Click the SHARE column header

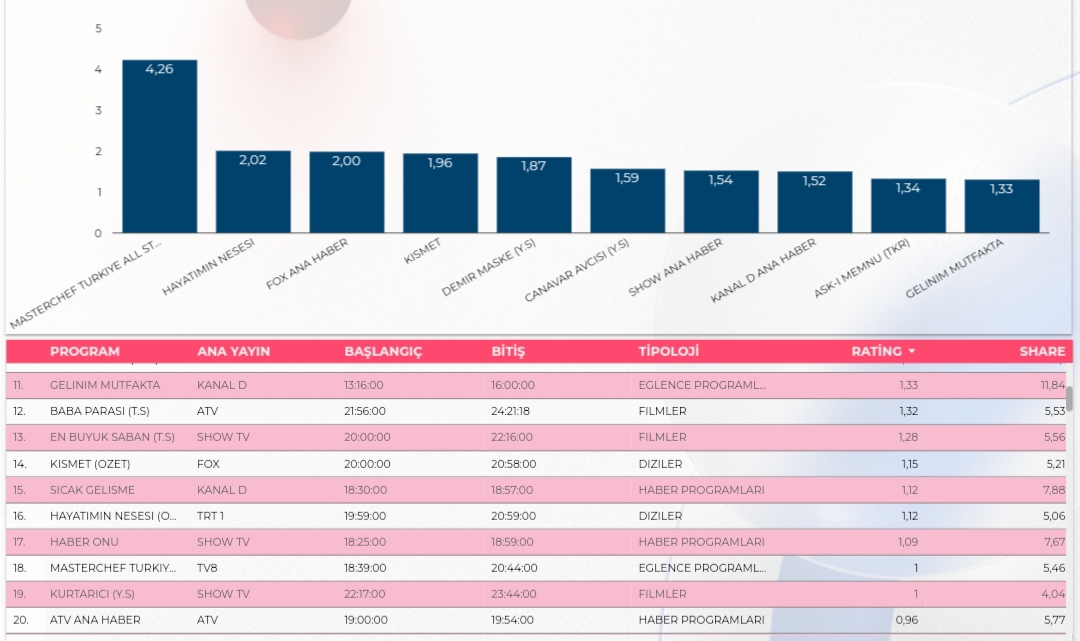point(1042,352)
